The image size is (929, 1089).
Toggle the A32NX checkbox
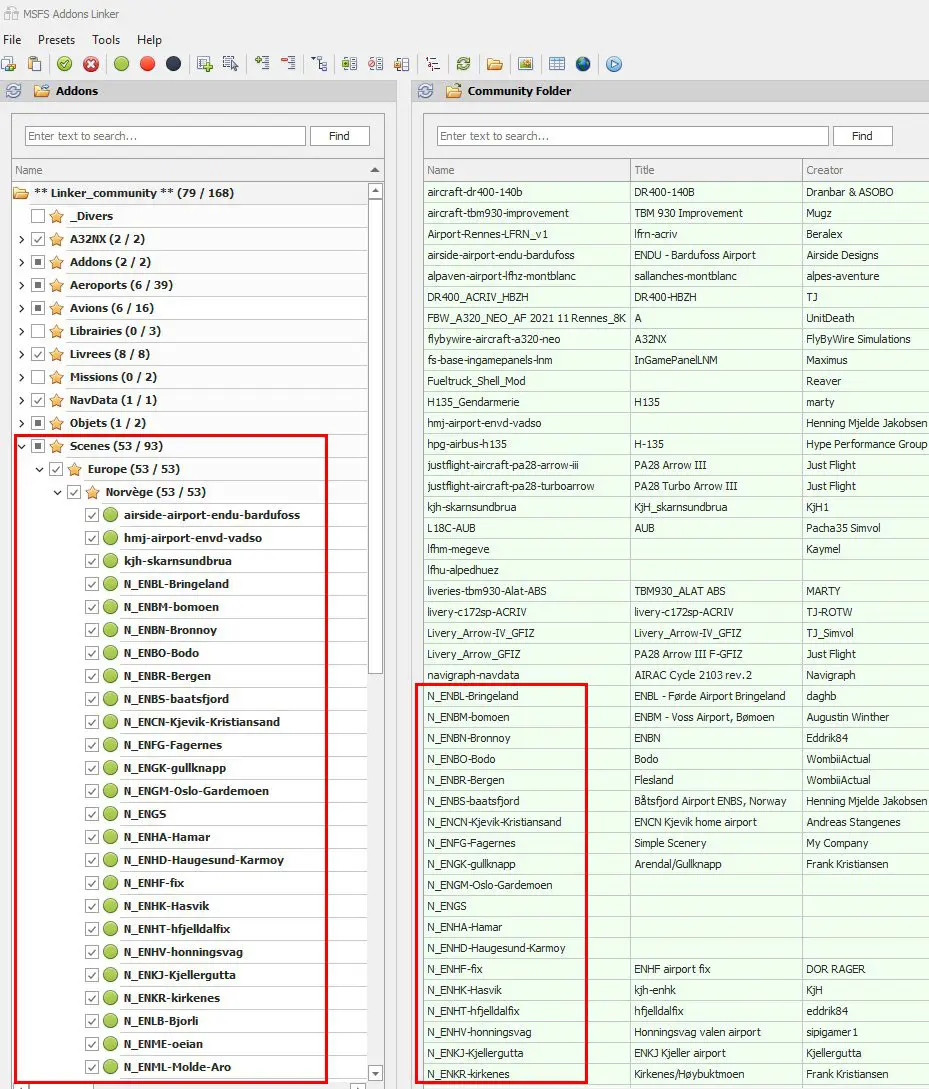38,239
